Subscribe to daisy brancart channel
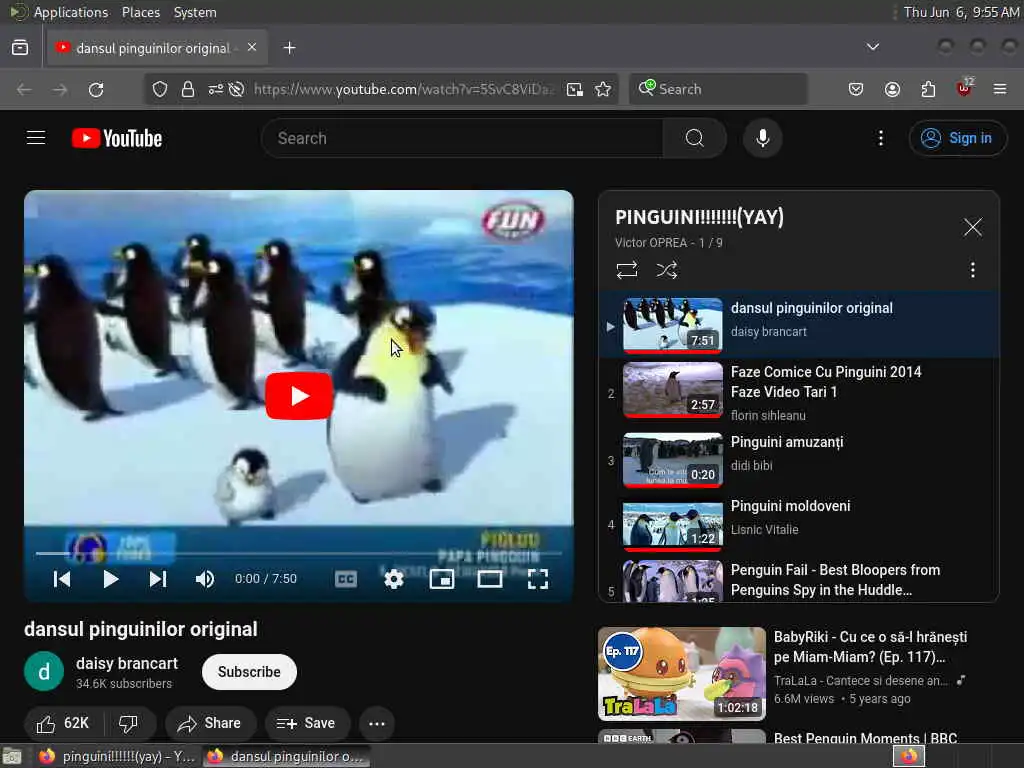This screenshot has height=768, width=1024. [x=249, y=672]
